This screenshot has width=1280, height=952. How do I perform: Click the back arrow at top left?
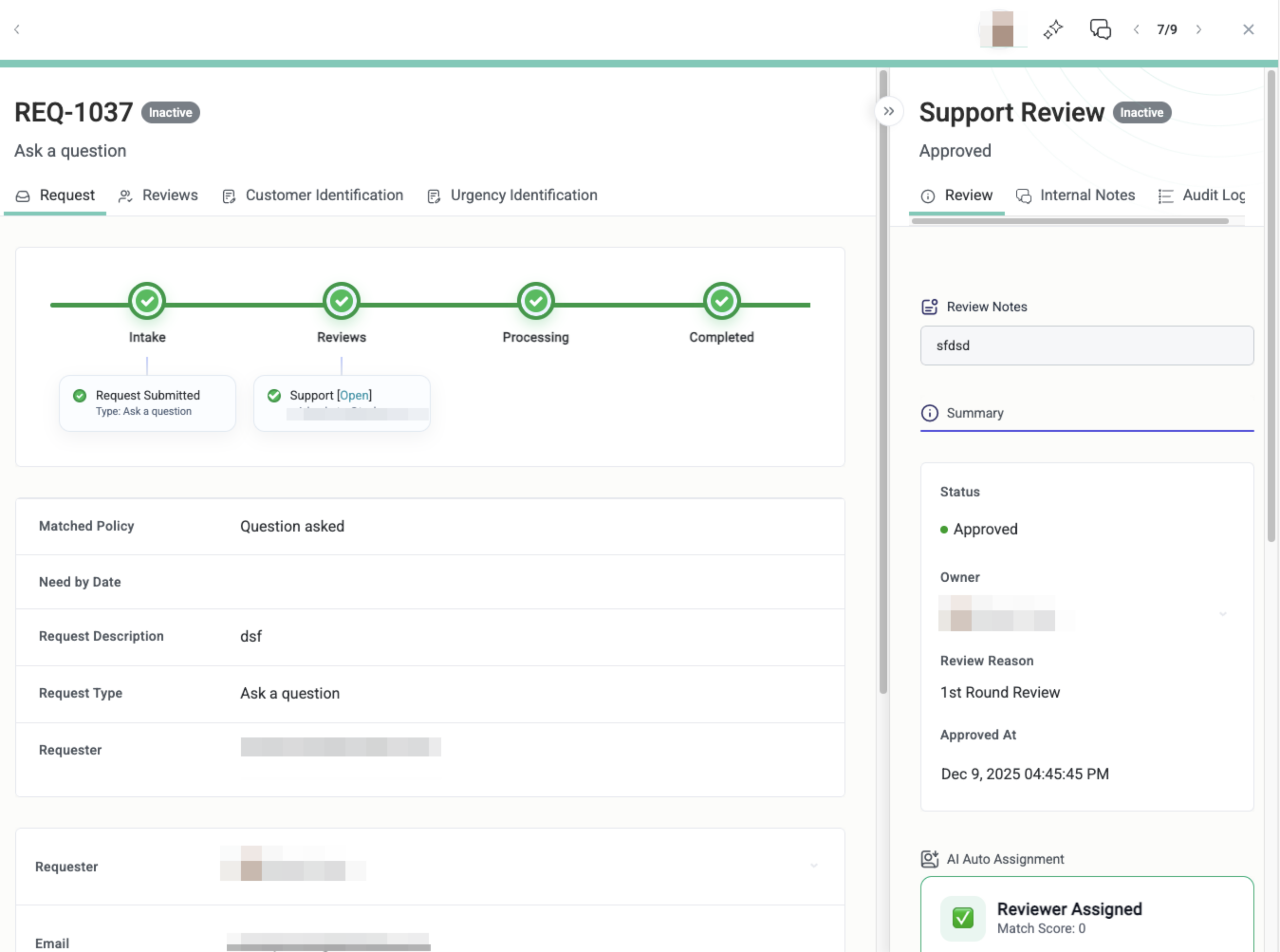[17, 29]
